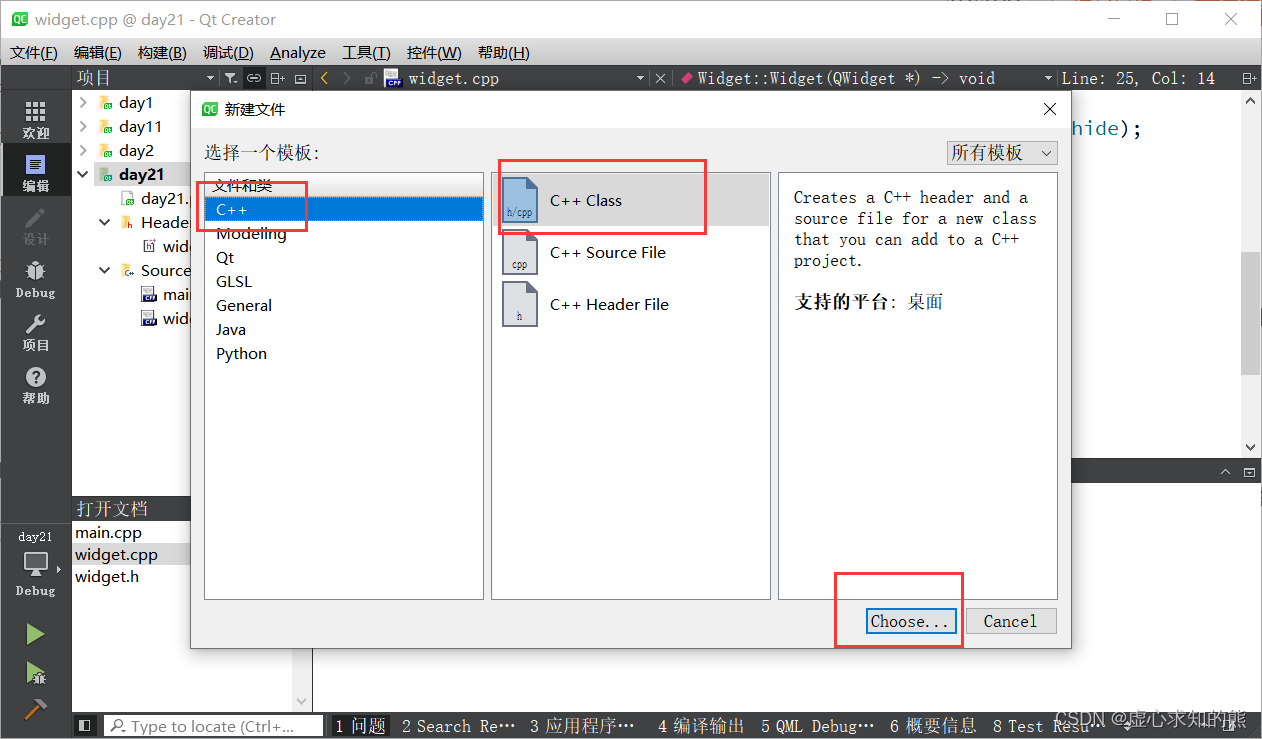
Task: Open the 调试(D) menu
Action: pyautogui.click(x=228, y=52)
